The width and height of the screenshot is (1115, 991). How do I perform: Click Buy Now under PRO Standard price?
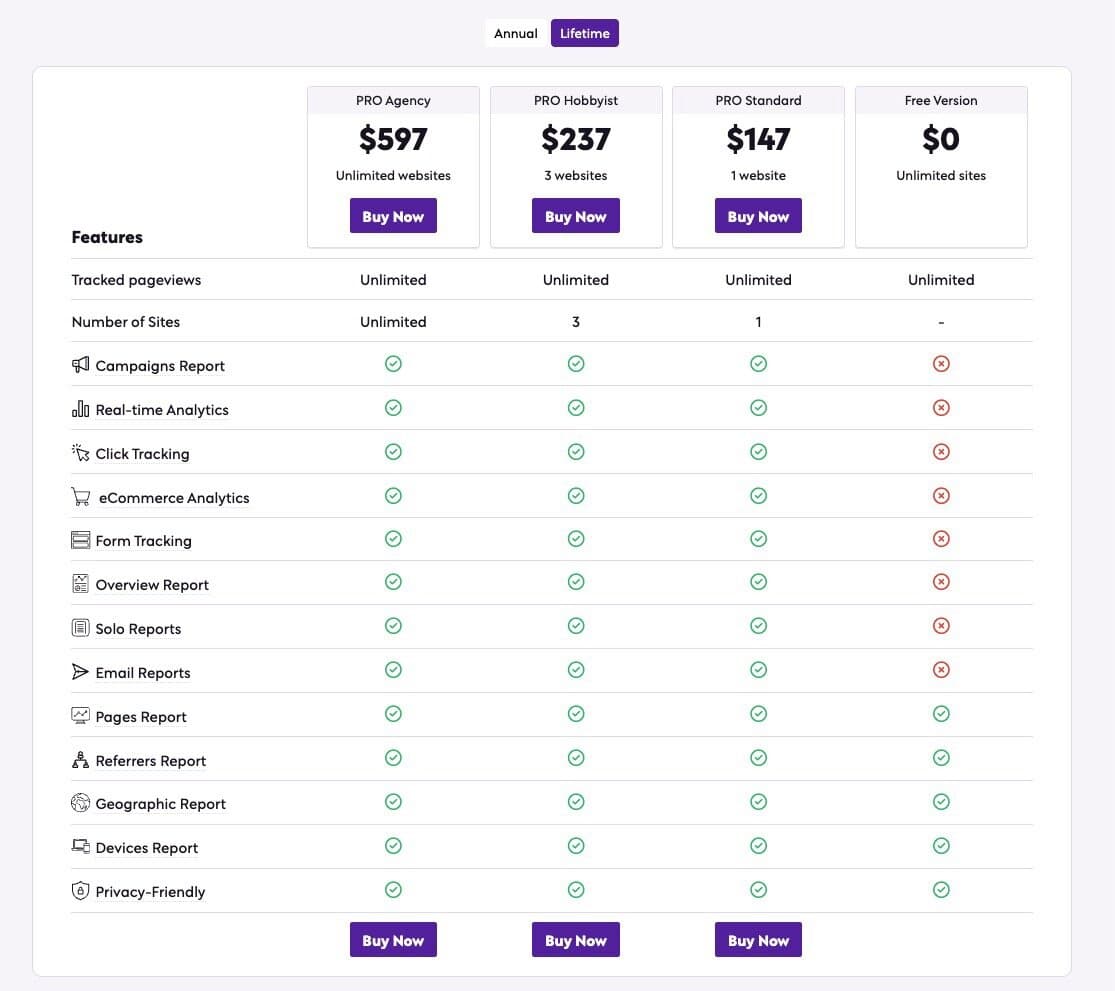tap(758, 217)
